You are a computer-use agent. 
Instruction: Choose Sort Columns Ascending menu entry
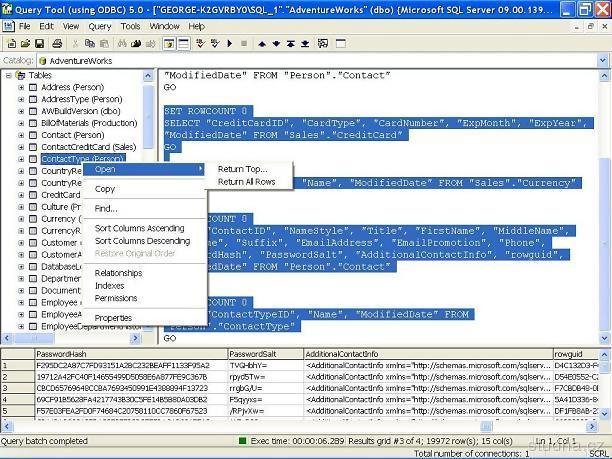[x=139, y=228]
